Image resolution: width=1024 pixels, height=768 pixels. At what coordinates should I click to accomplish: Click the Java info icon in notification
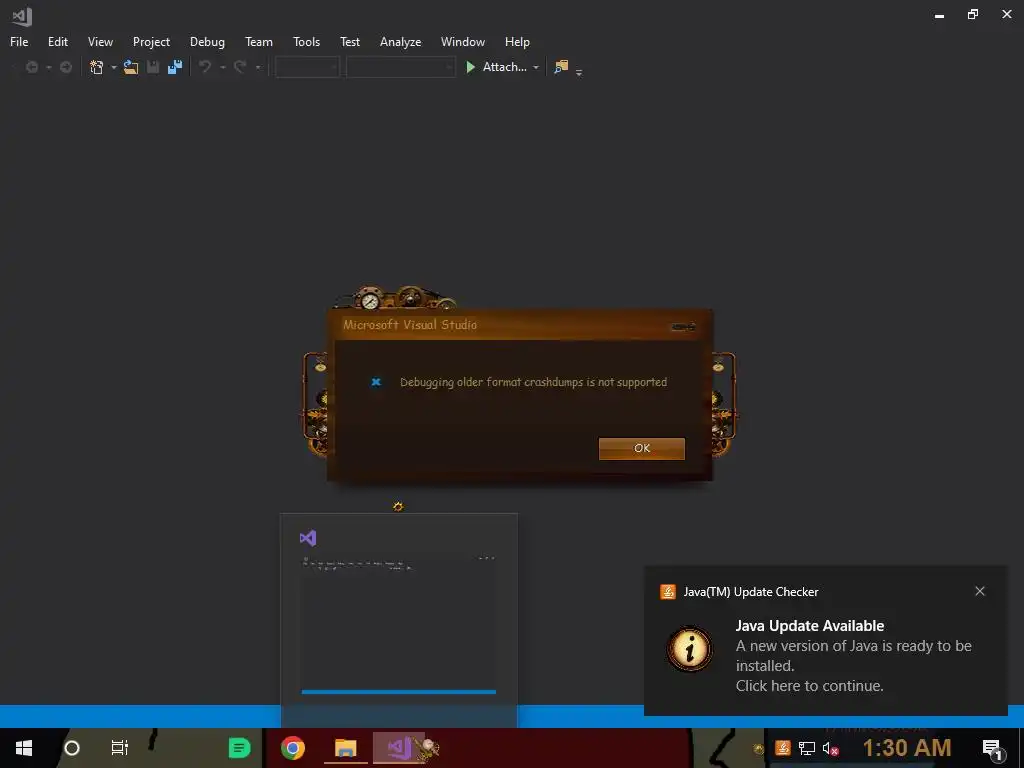pos(689,649)
